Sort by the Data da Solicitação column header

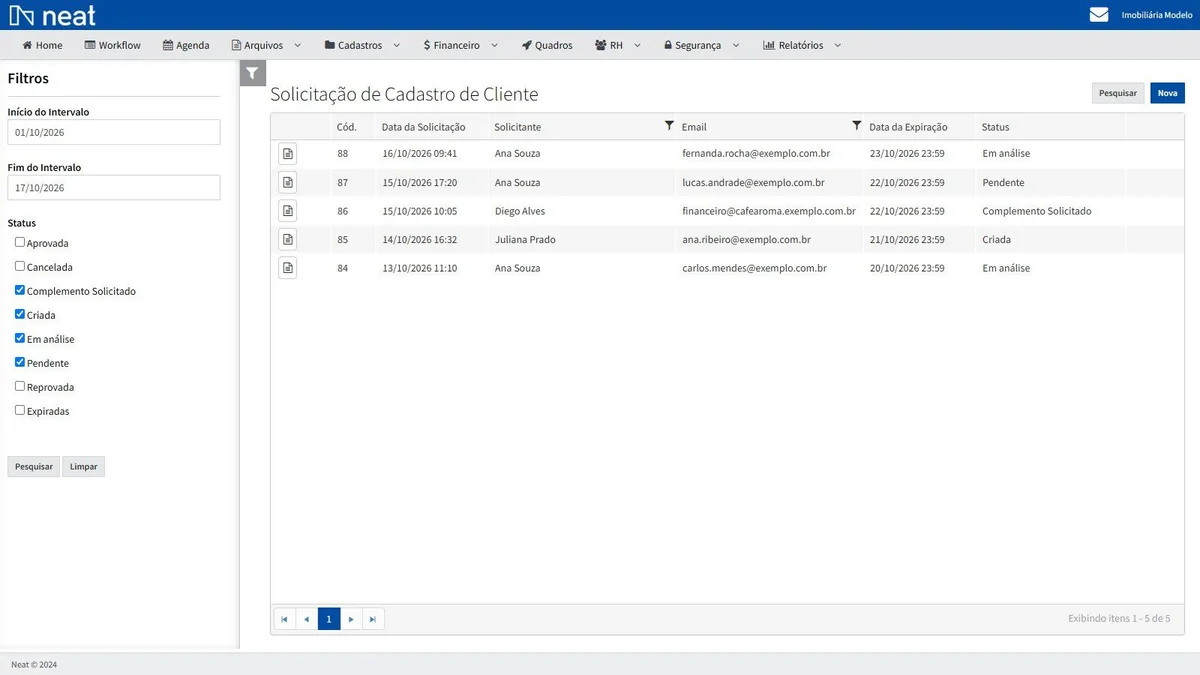424,127
